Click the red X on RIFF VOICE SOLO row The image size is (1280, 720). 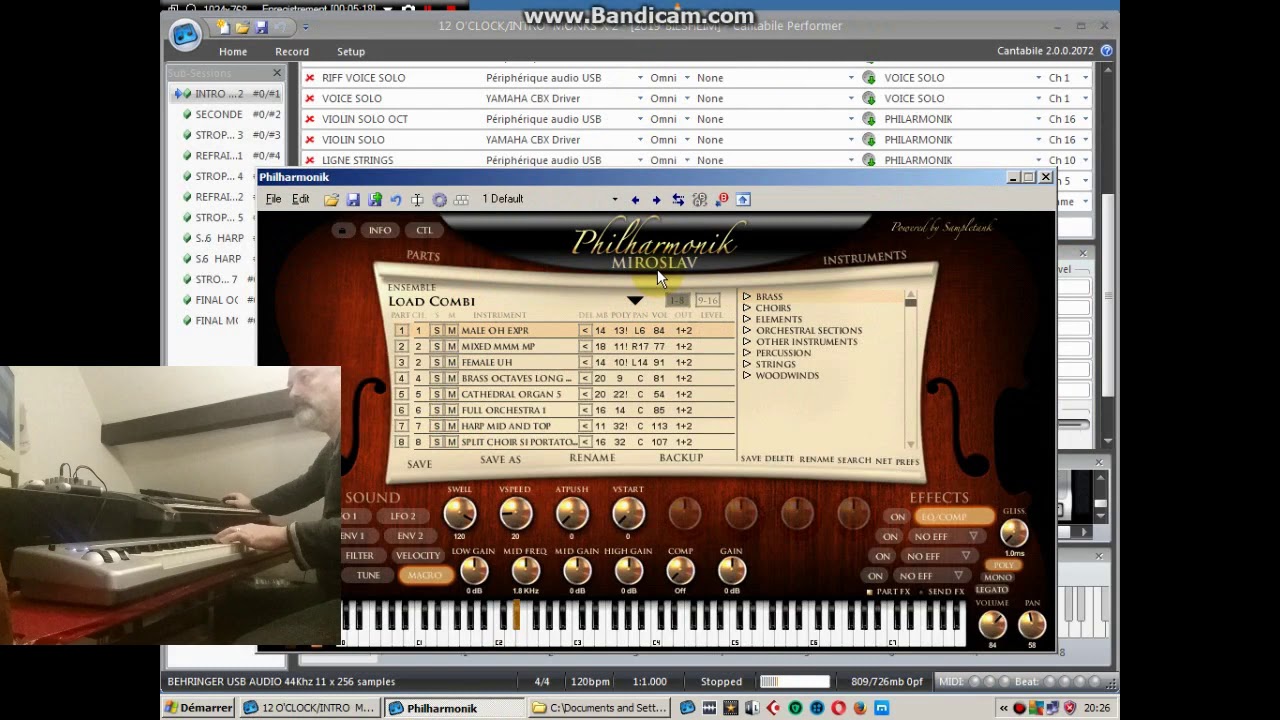[x=310, y=78]
